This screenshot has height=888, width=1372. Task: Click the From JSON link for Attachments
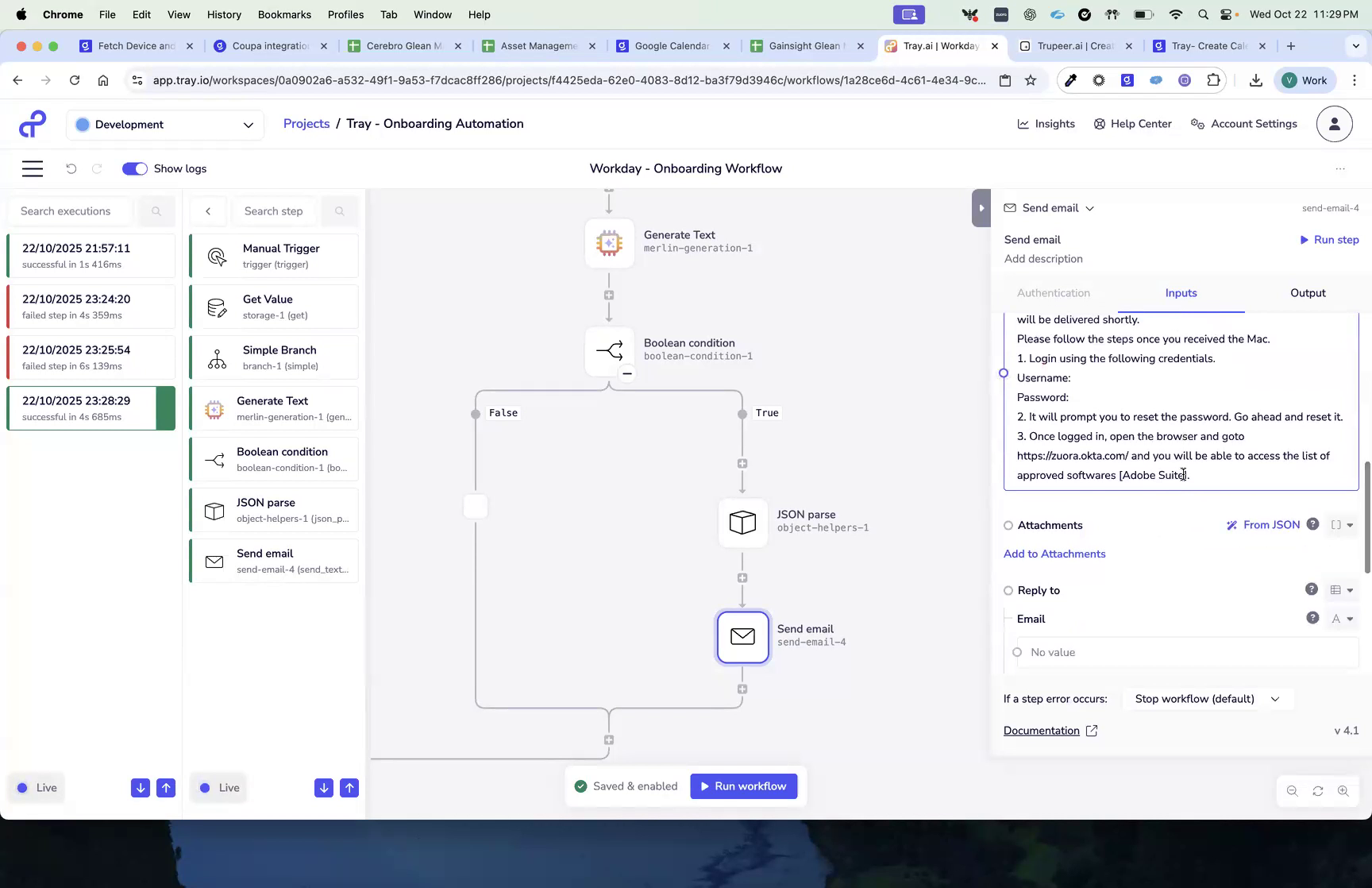tap(1270, 524)
